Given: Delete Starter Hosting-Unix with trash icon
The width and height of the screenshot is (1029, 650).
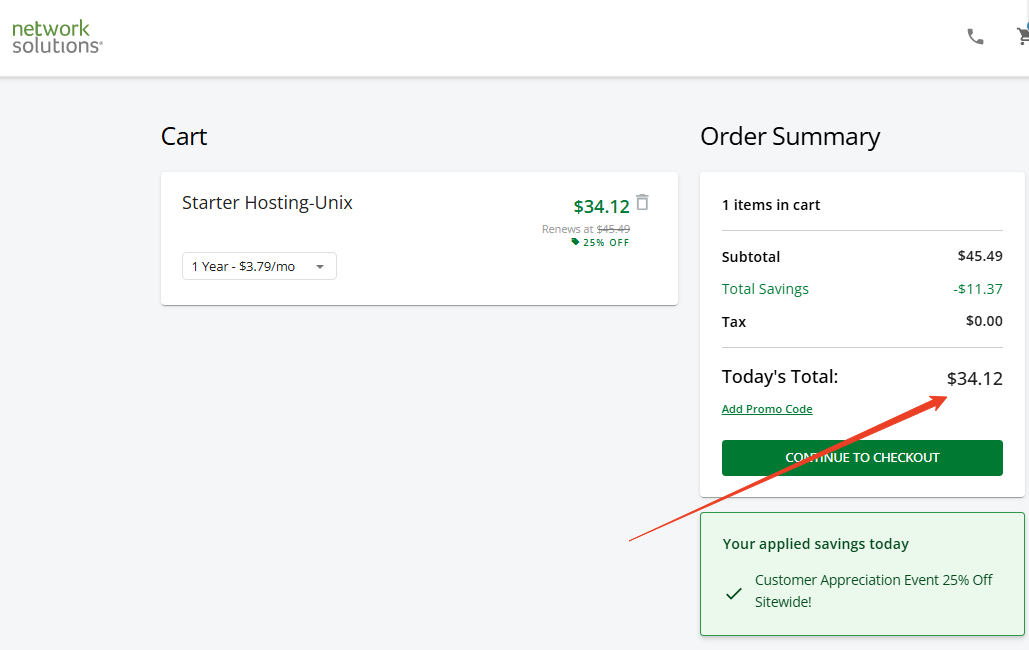Looking at the screenshot, I should (x=642, y=202).
